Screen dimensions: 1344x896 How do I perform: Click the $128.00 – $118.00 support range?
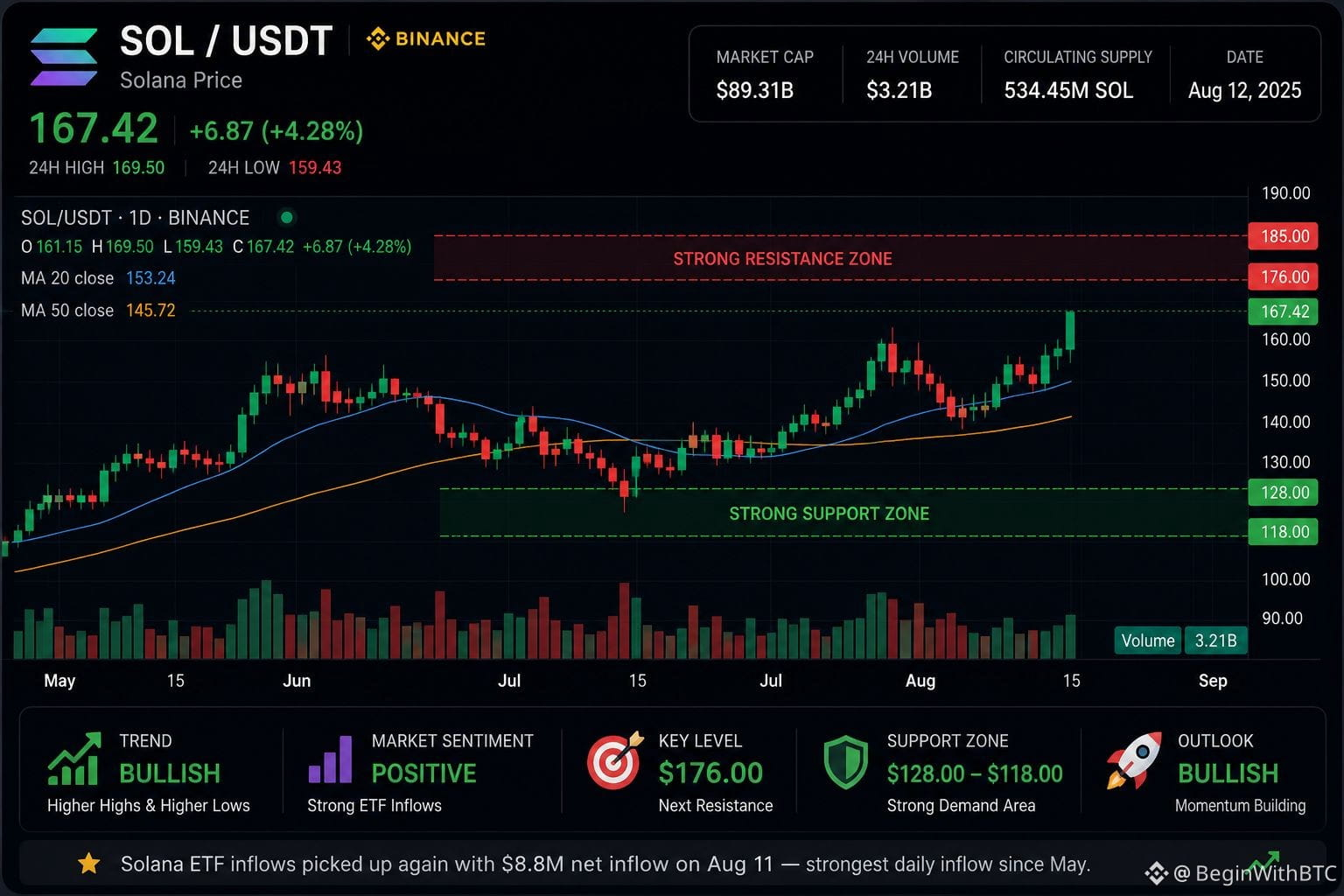pyautogui.click(x=975, y=773)
